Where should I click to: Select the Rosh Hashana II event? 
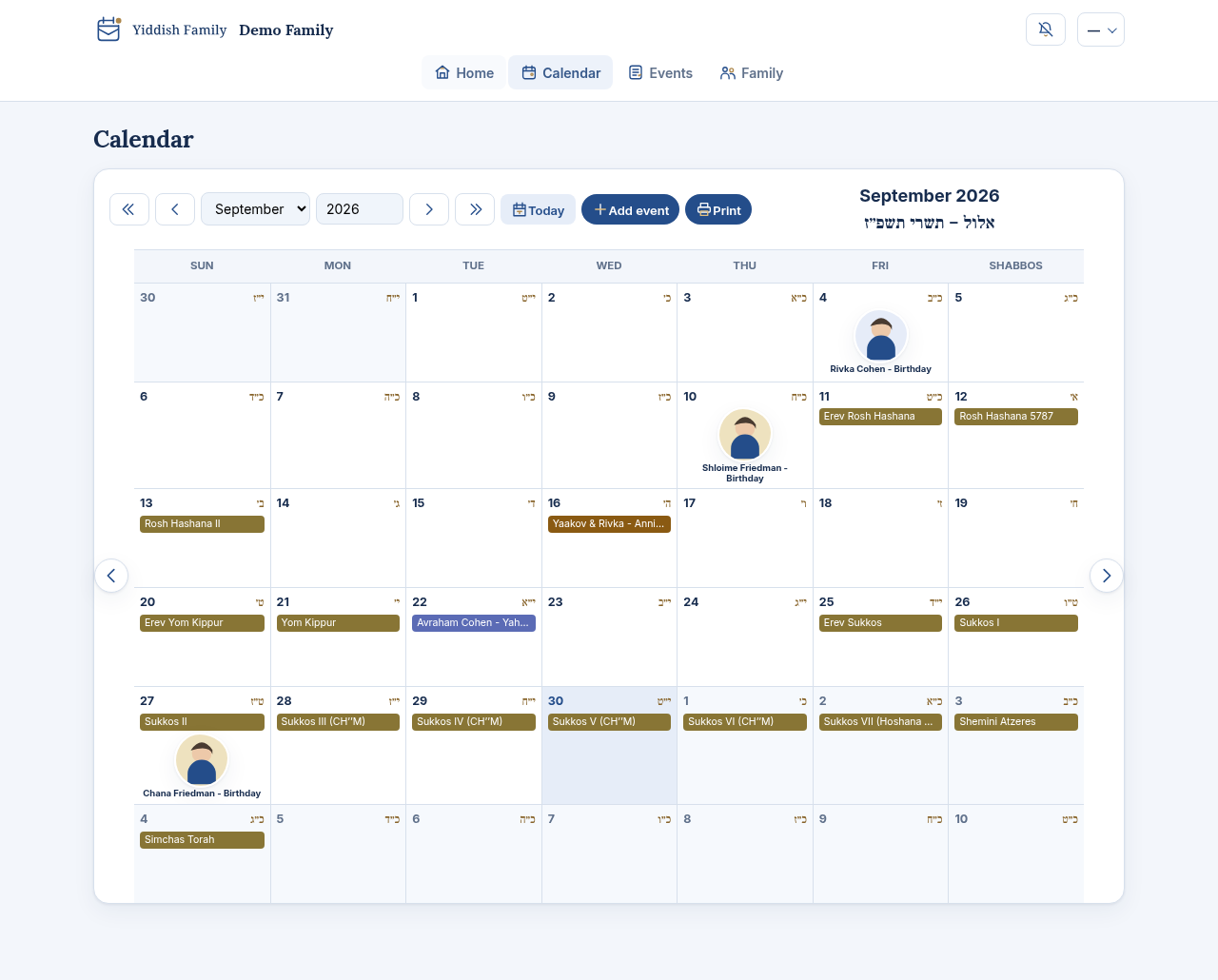pyautogui.click(x=202, y=524)
